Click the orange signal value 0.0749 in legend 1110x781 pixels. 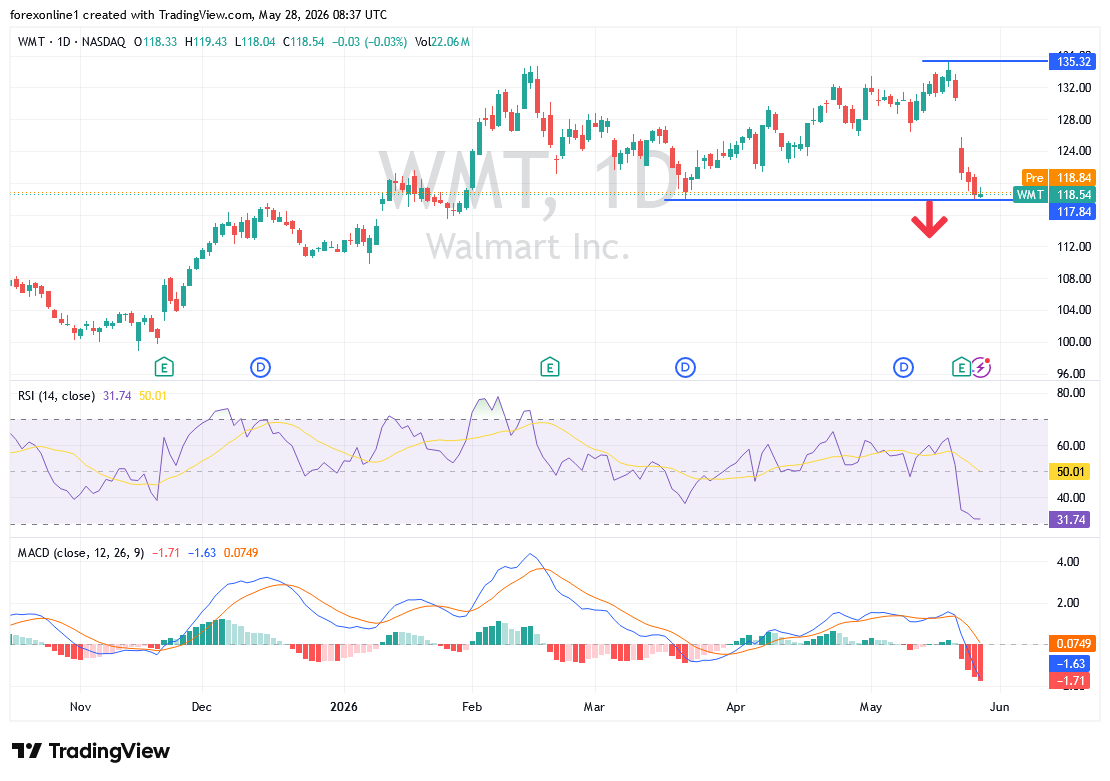click(x=241, y=553)
